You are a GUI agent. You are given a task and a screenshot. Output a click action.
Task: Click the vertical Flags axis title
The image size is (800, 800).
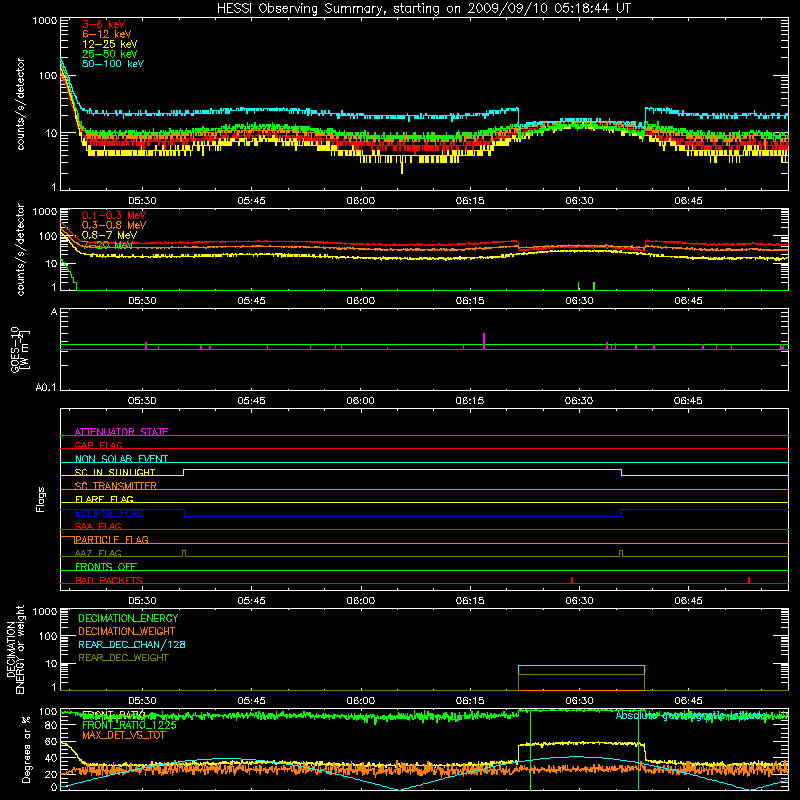pyautogui.click(x=41, y=499)
